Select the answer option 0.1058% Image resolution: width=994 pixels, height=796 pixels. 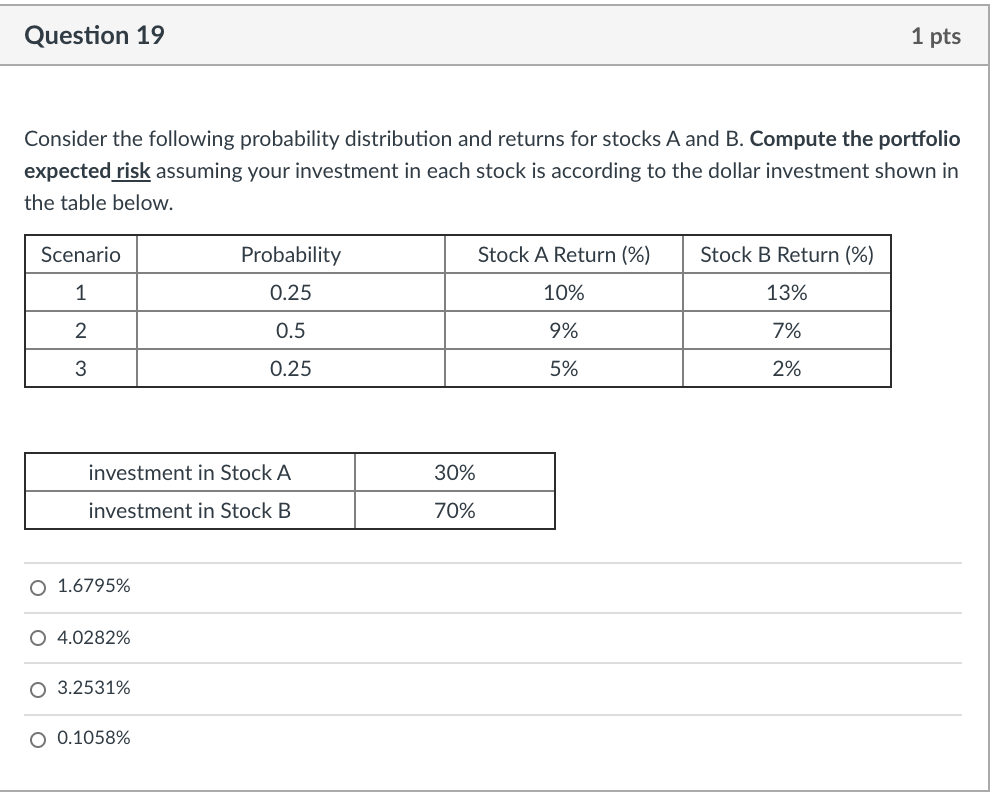tap(95, 739)
